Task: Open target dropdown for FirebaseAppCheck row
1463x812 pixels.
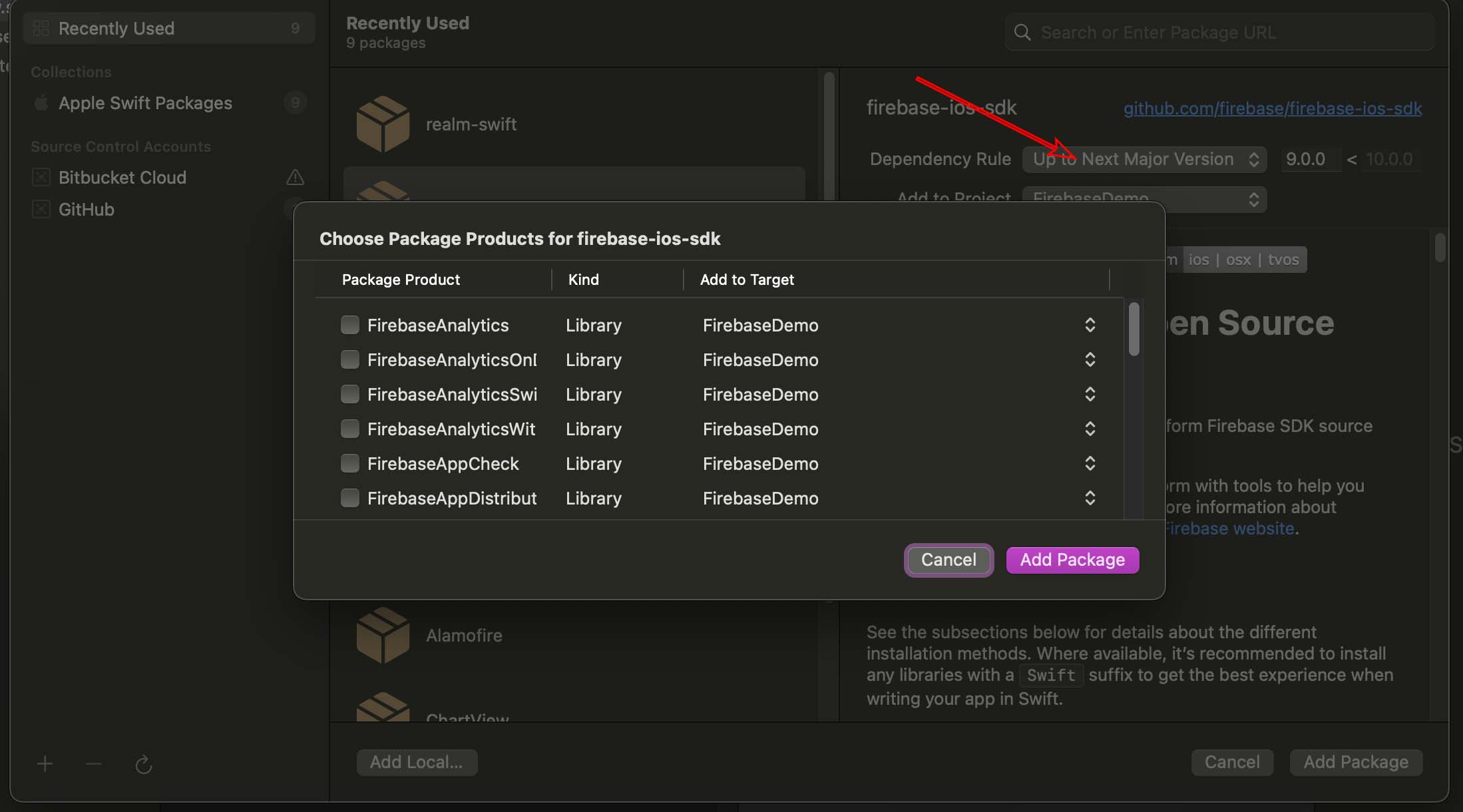Action: [x=1090, y=463]
